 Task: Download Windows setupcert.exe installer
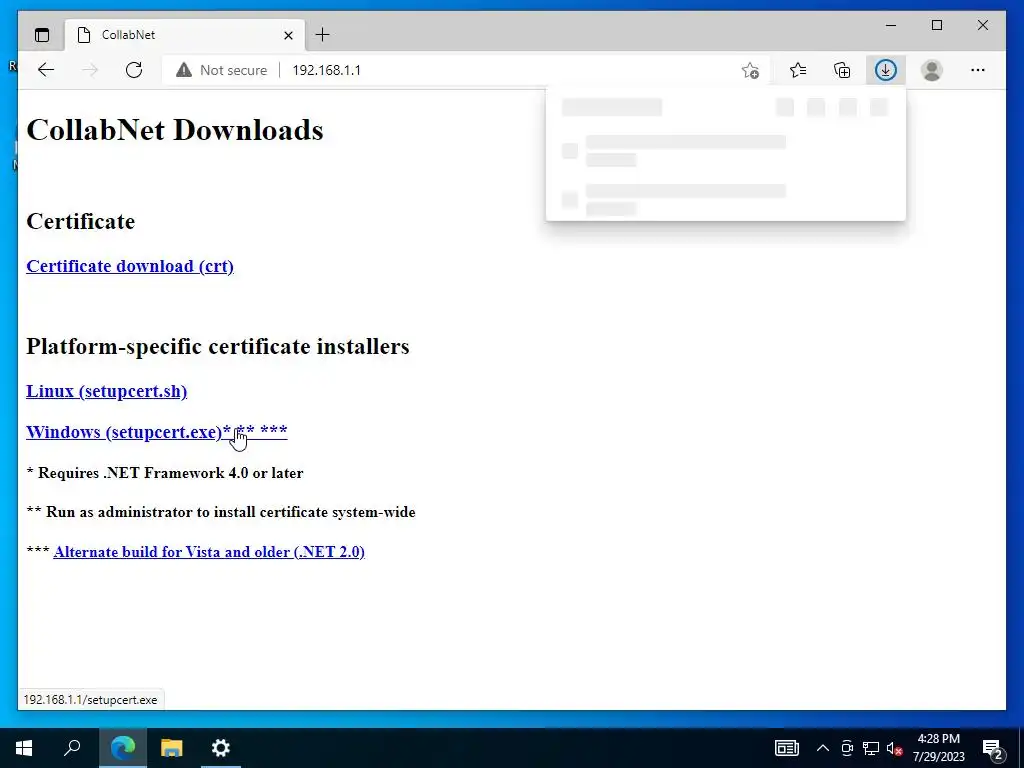coord(157,432)
